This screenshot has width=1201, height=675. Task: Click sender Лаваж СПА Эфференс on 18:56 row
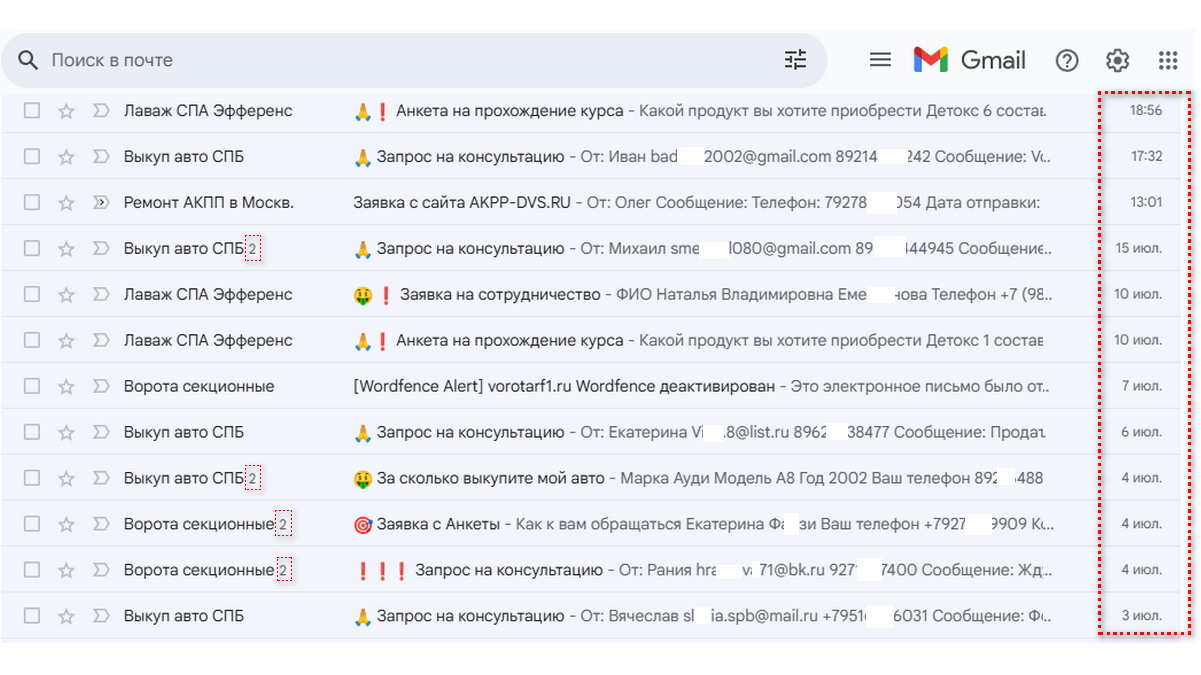coord(208,111)
